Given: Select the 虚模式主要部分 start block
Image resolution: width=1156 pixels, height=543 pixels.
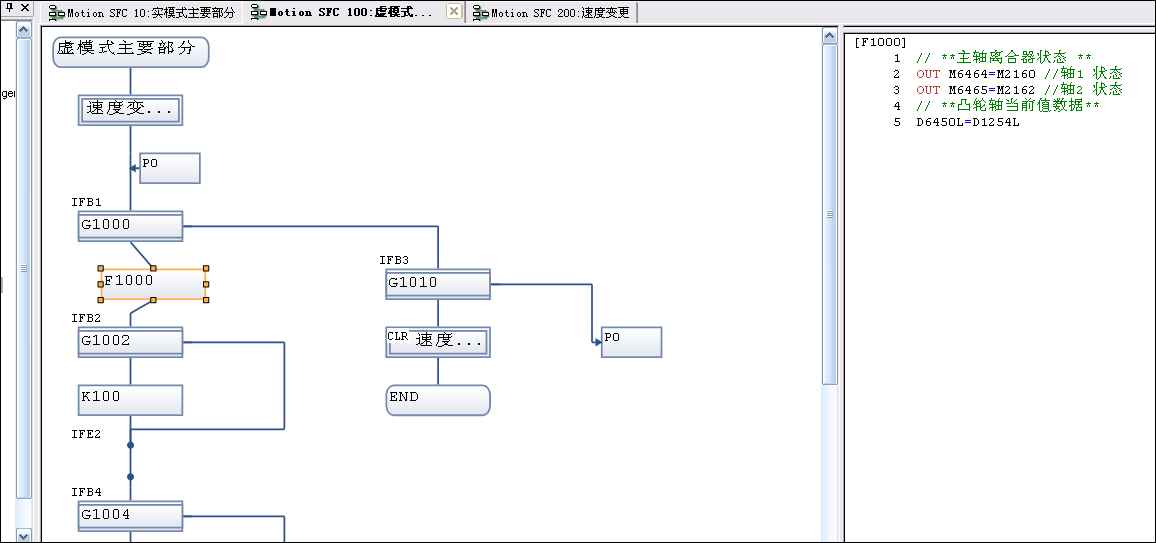Looking at the screenshot, I should pyautogui.click(x=130, y=52).
